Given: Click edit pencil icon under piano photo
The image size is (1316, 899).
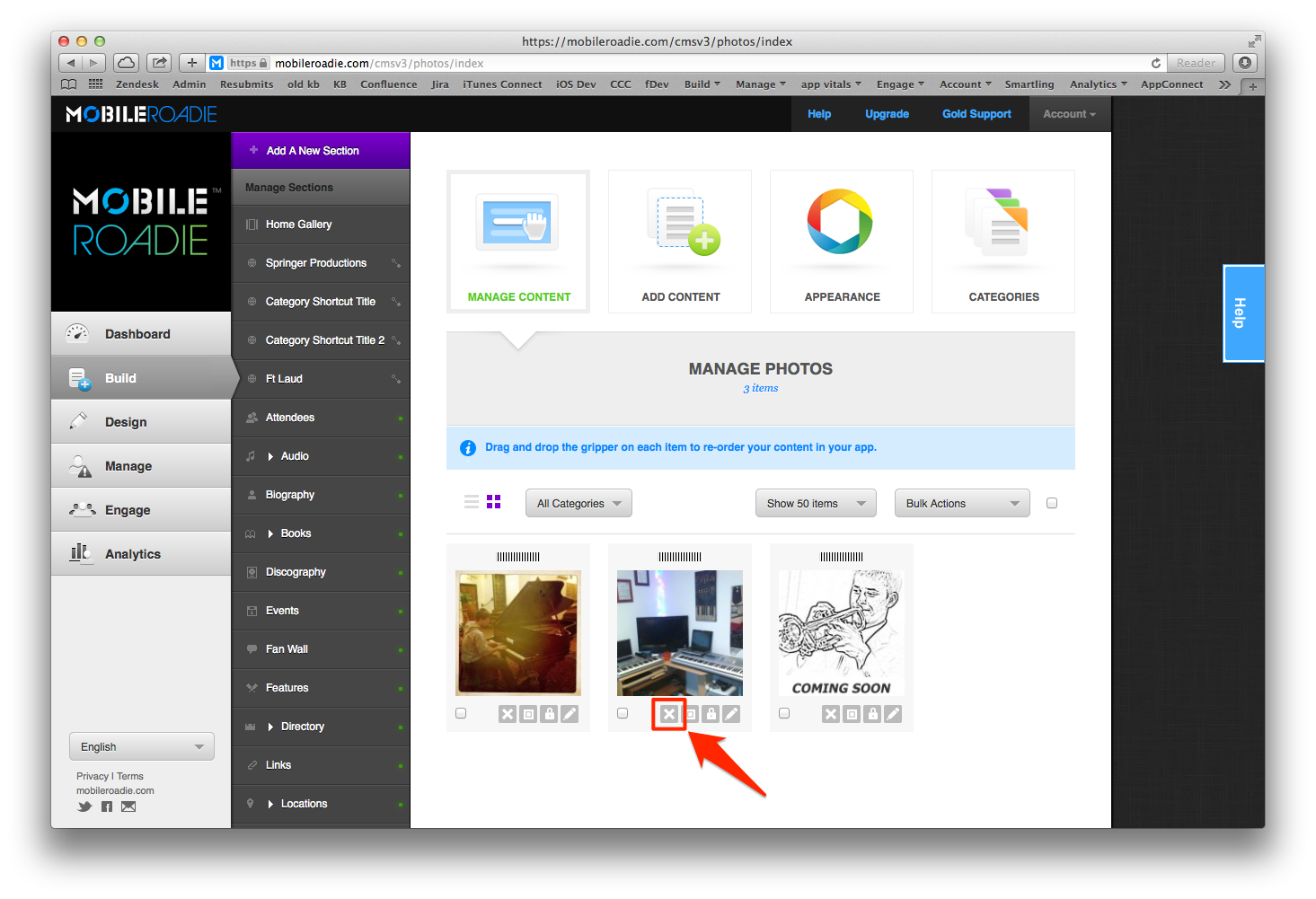Looking at the screenshot, I should (x=570, y=714).
